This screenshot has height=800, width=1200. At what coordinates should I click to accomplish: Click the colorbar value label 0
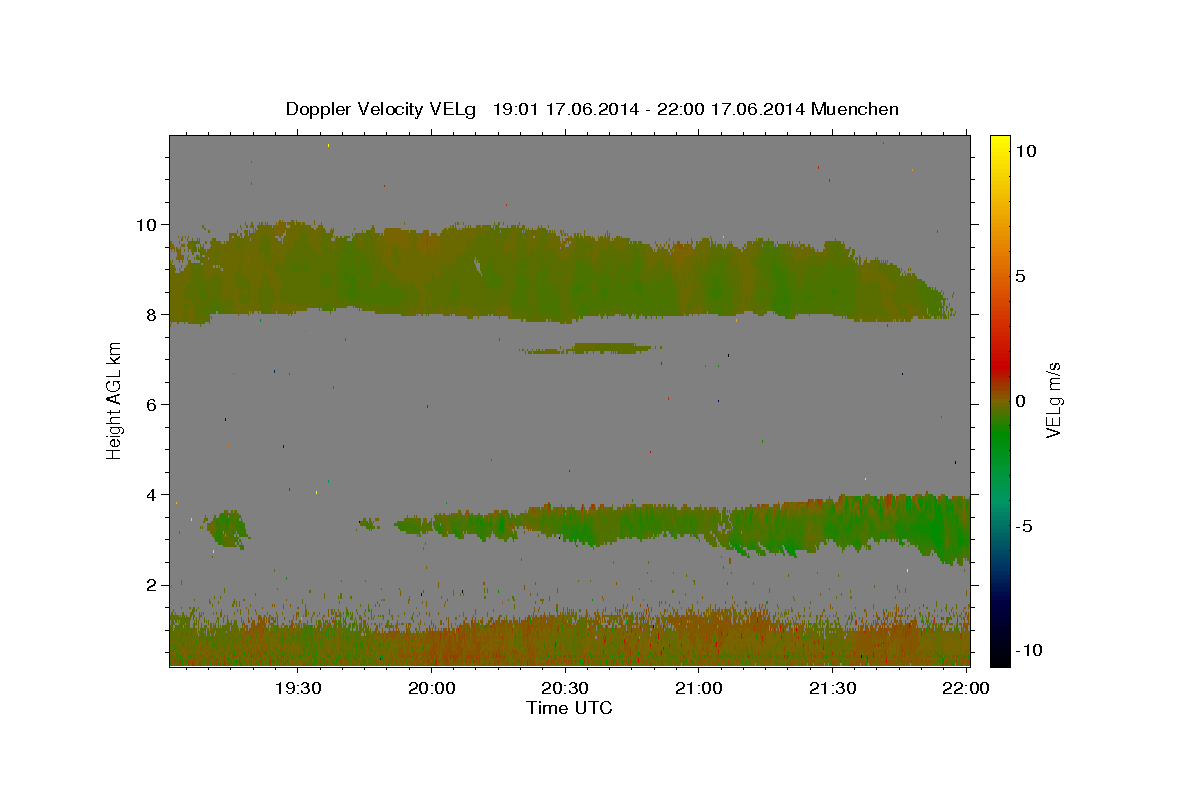point(1020,401)
